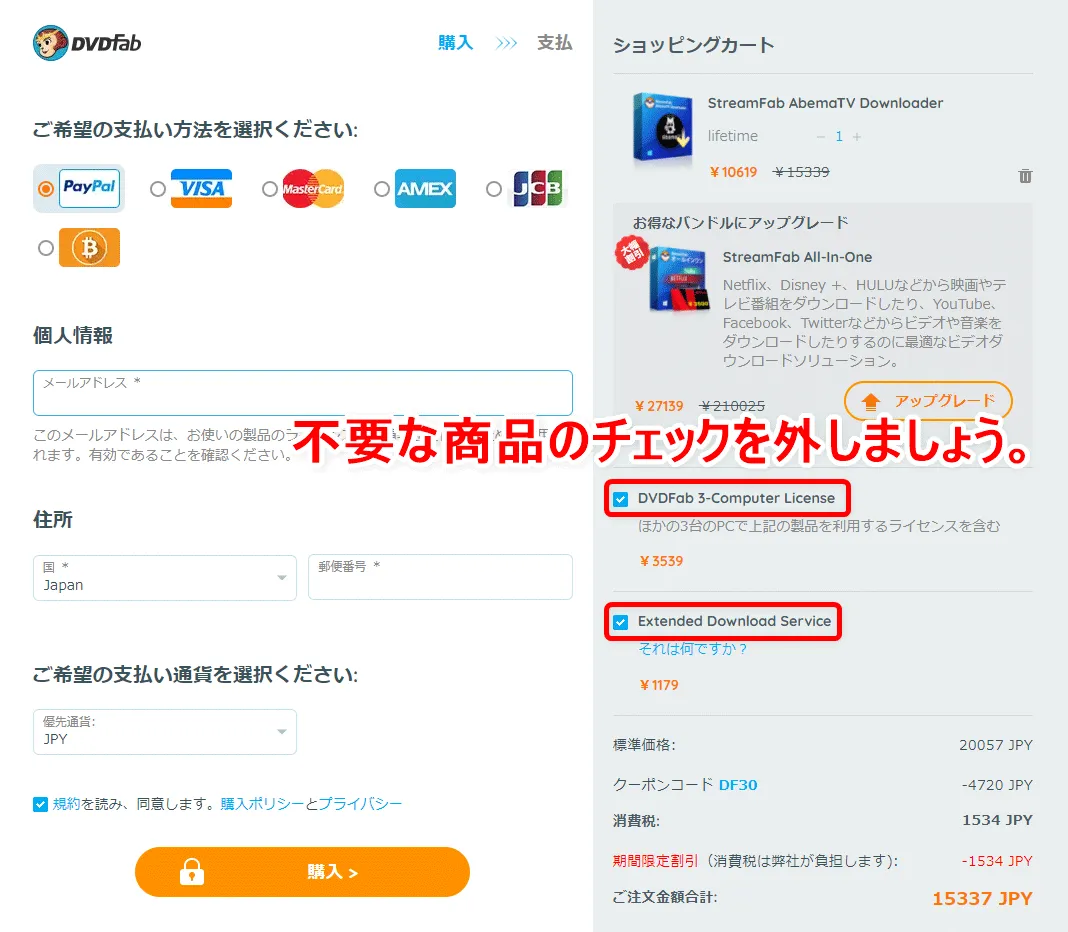
Task: Click StreamFab AbemaTV Downloader product thumbnail
Action: (662, 128)
